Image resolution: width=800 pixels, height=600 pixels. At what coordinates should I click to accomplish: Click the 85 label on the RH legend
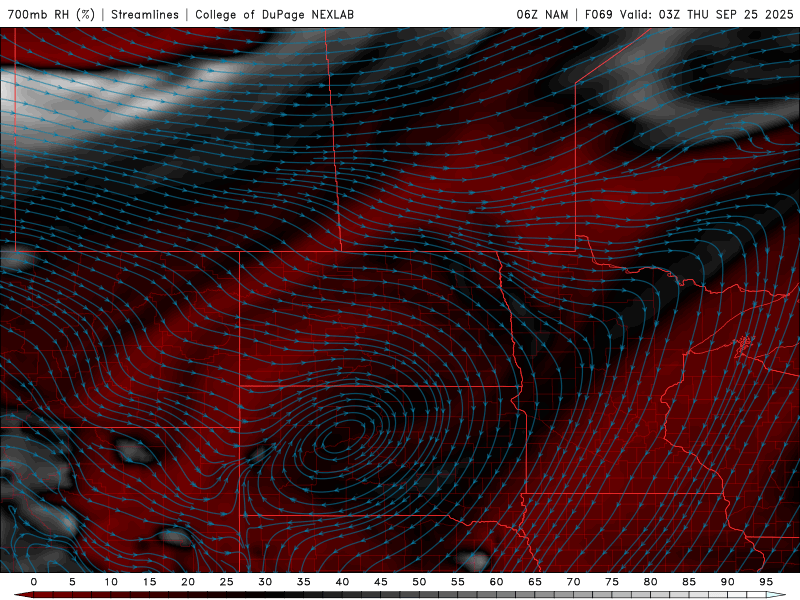click(x=689, y=582)
